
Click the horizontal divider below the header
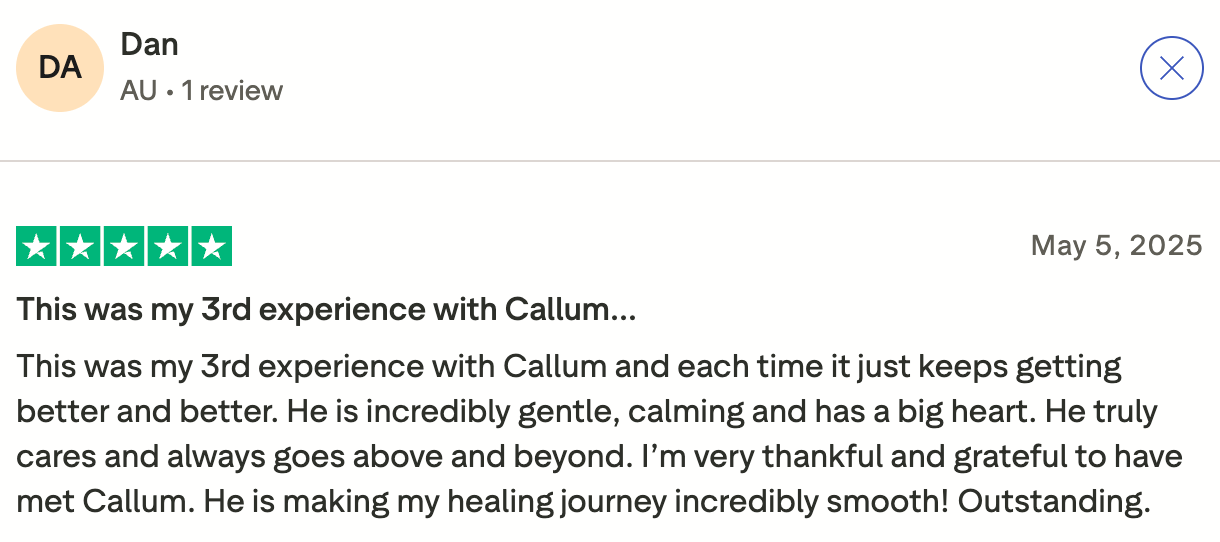pyautogui.click(x=610, y=161)
